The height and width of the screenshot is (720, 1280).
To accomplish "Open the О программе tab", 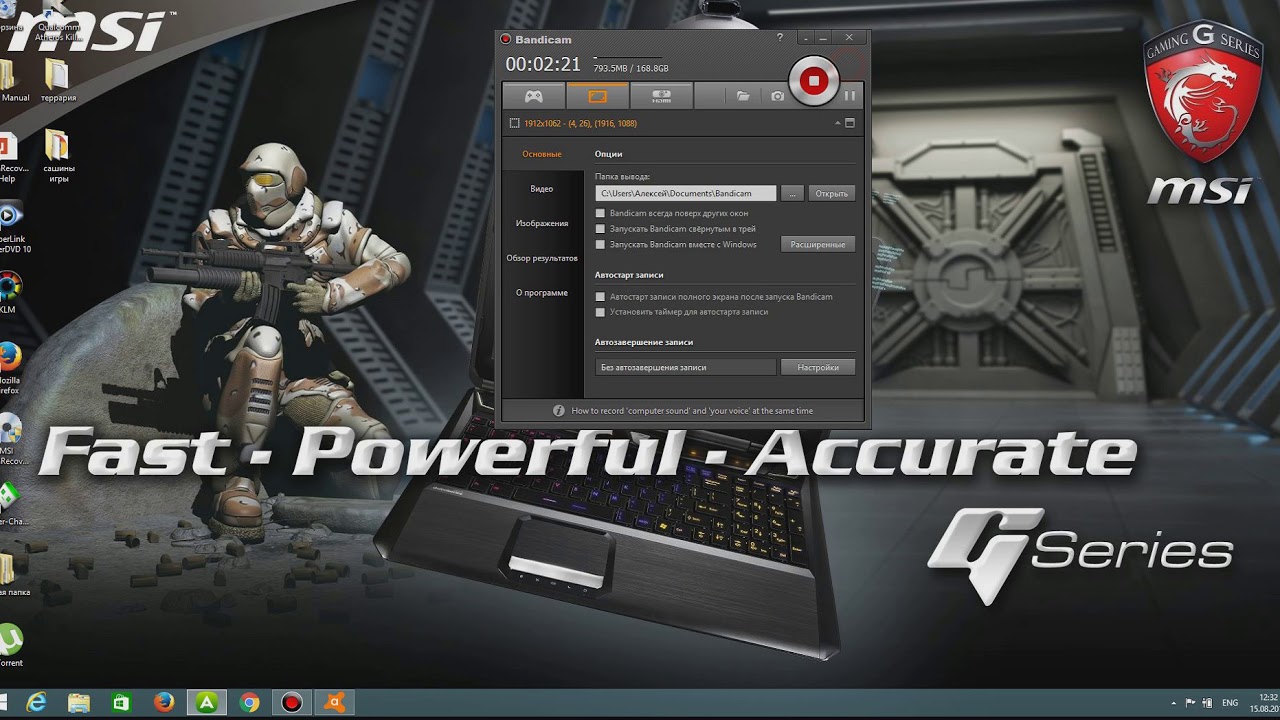I will pyautogui.click(x=542, y=293).
